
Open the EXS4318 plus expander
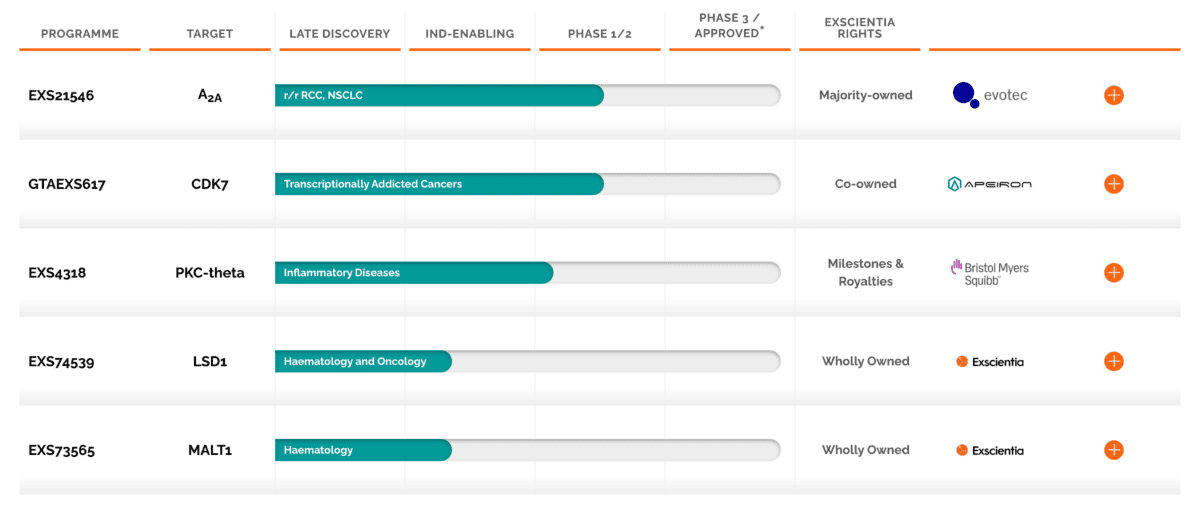tap(1113, 272)
